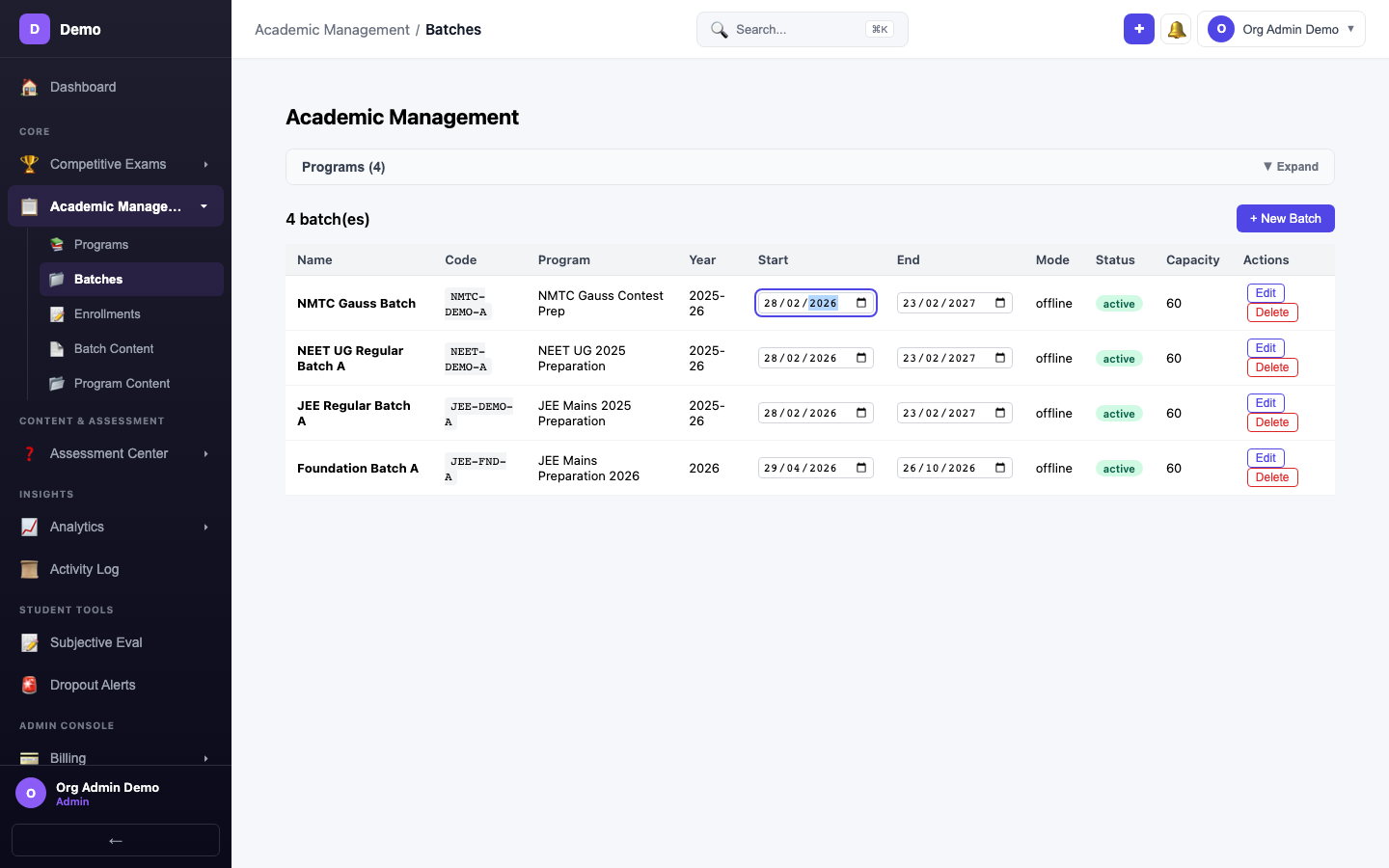Screen dimensions: 1389x868
Task: Edit JEE Regular Batch A
Action: tap(1266, 403)
